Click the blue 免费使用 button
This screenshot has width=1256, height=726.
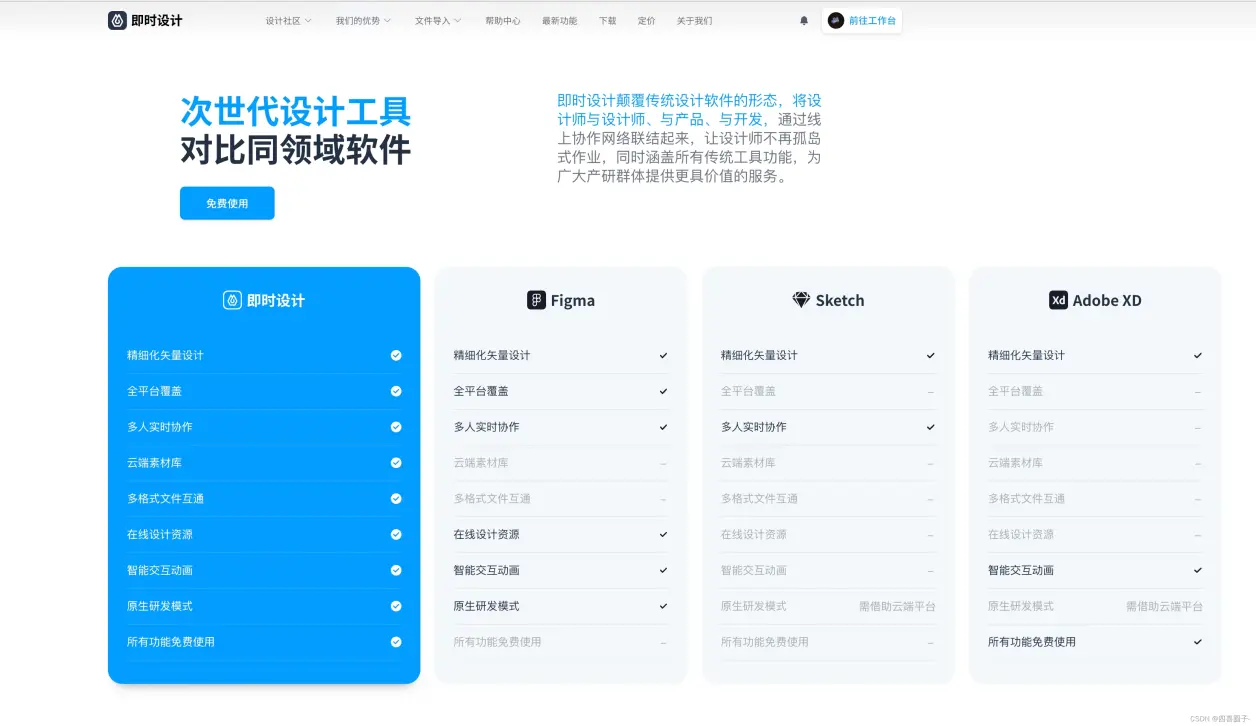pyautogui.click(x=227, y=203)
